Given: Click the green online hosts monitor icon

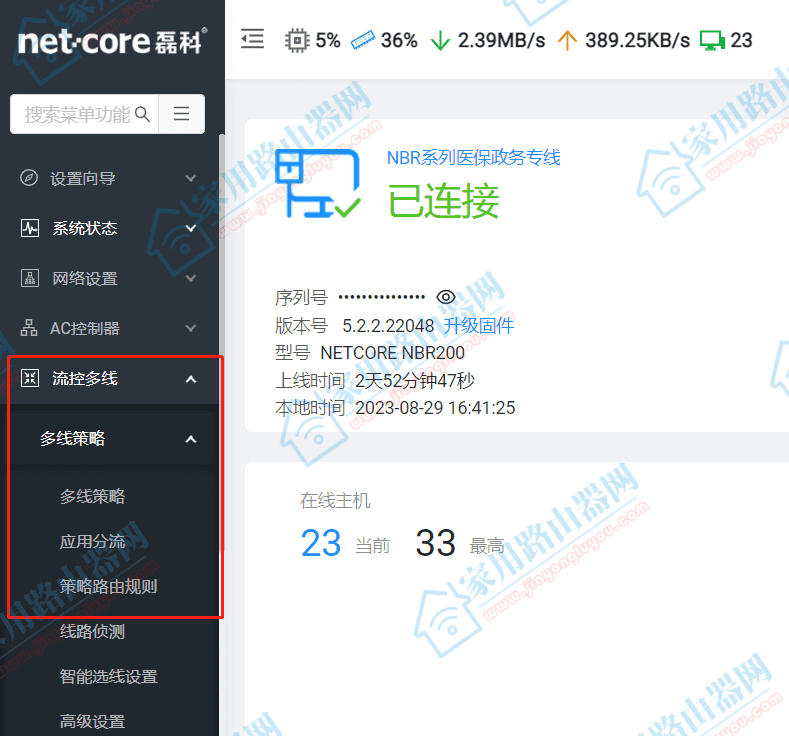Looking at the screenshot, I should 712,41.
